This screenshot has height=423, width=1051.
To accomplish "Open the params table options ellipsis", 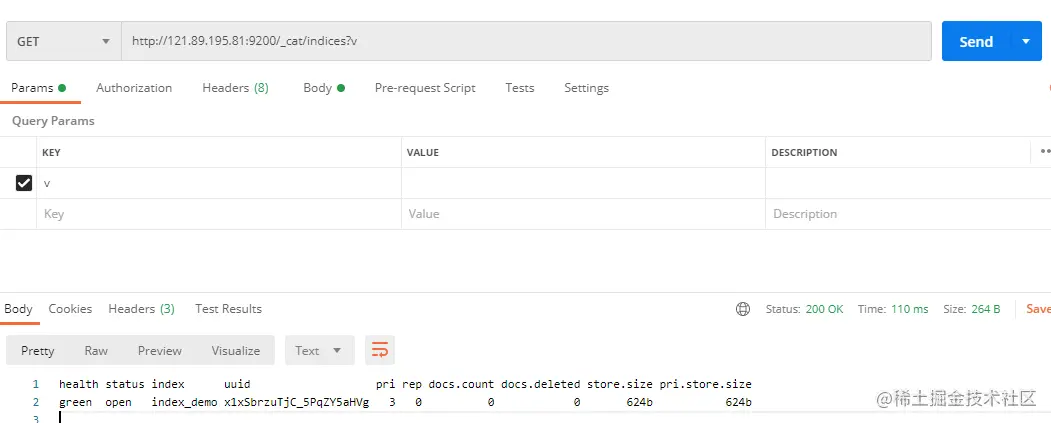I will (x=1045, y=152).
